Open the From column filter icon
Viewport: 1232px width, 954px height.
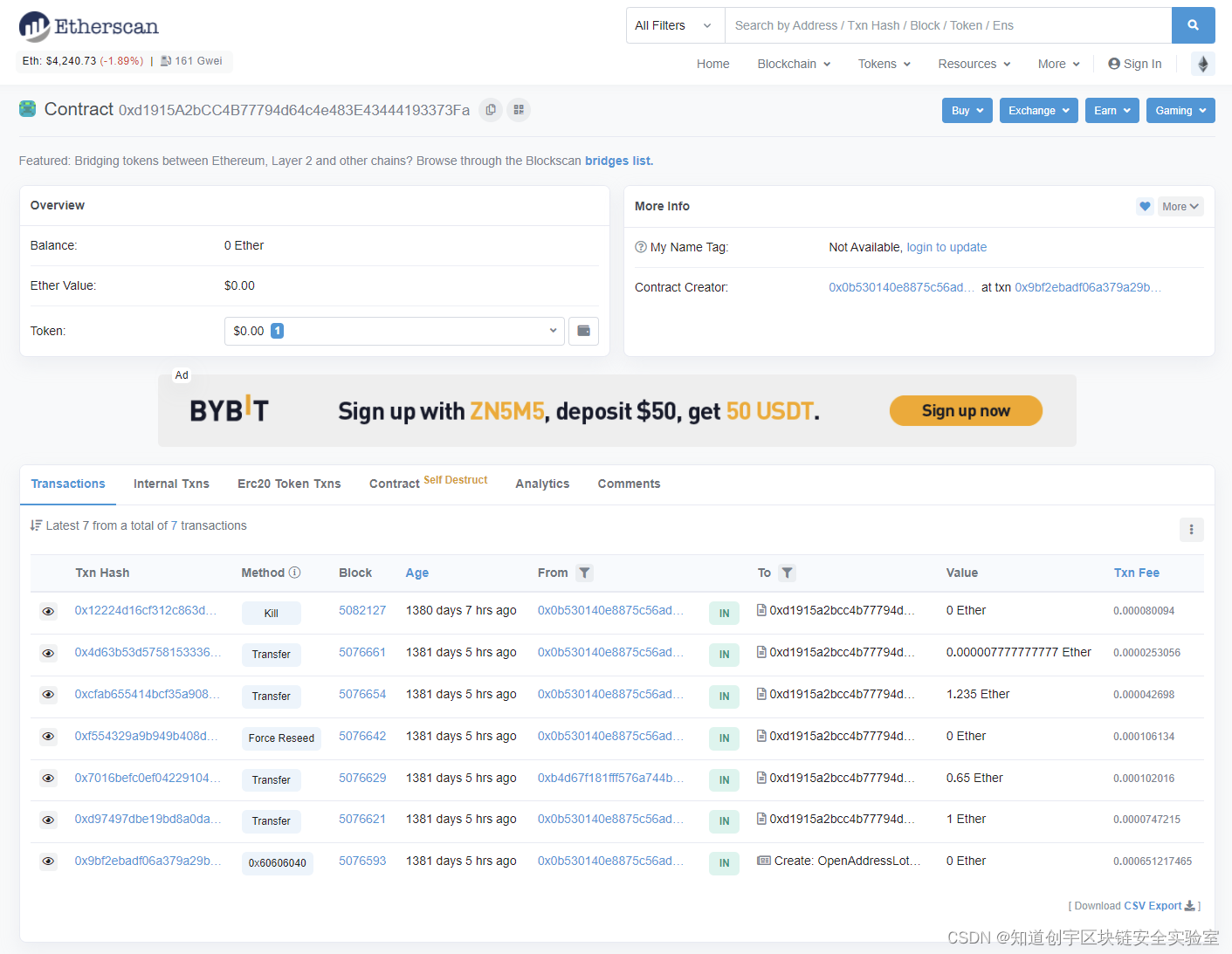(585, 573)
